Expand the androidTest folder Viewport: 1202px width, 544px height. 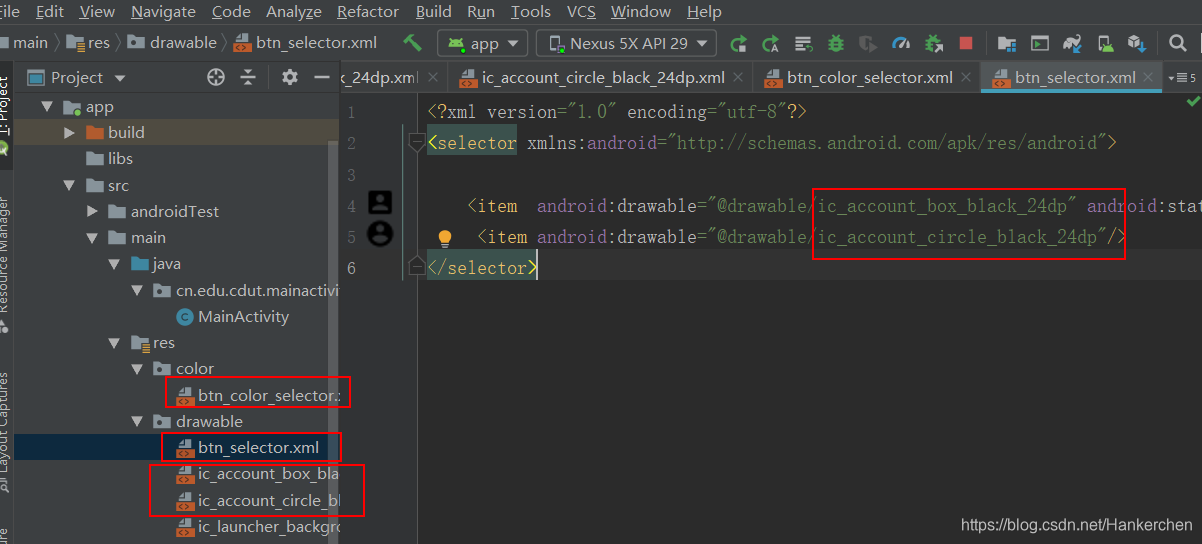(x=92, y=211)
